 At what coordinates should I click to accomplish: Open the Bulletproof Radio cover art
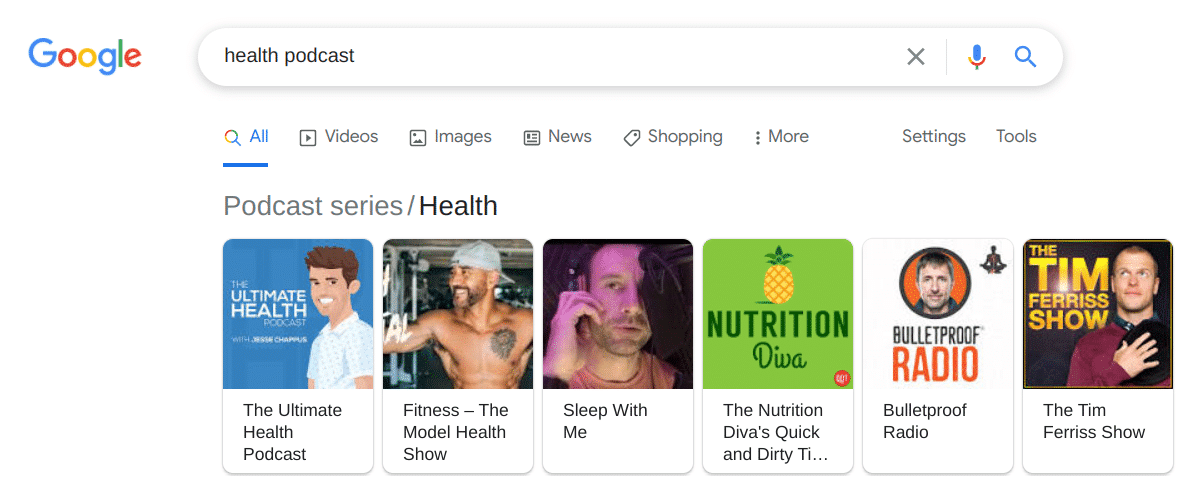(x=938, y=314)
